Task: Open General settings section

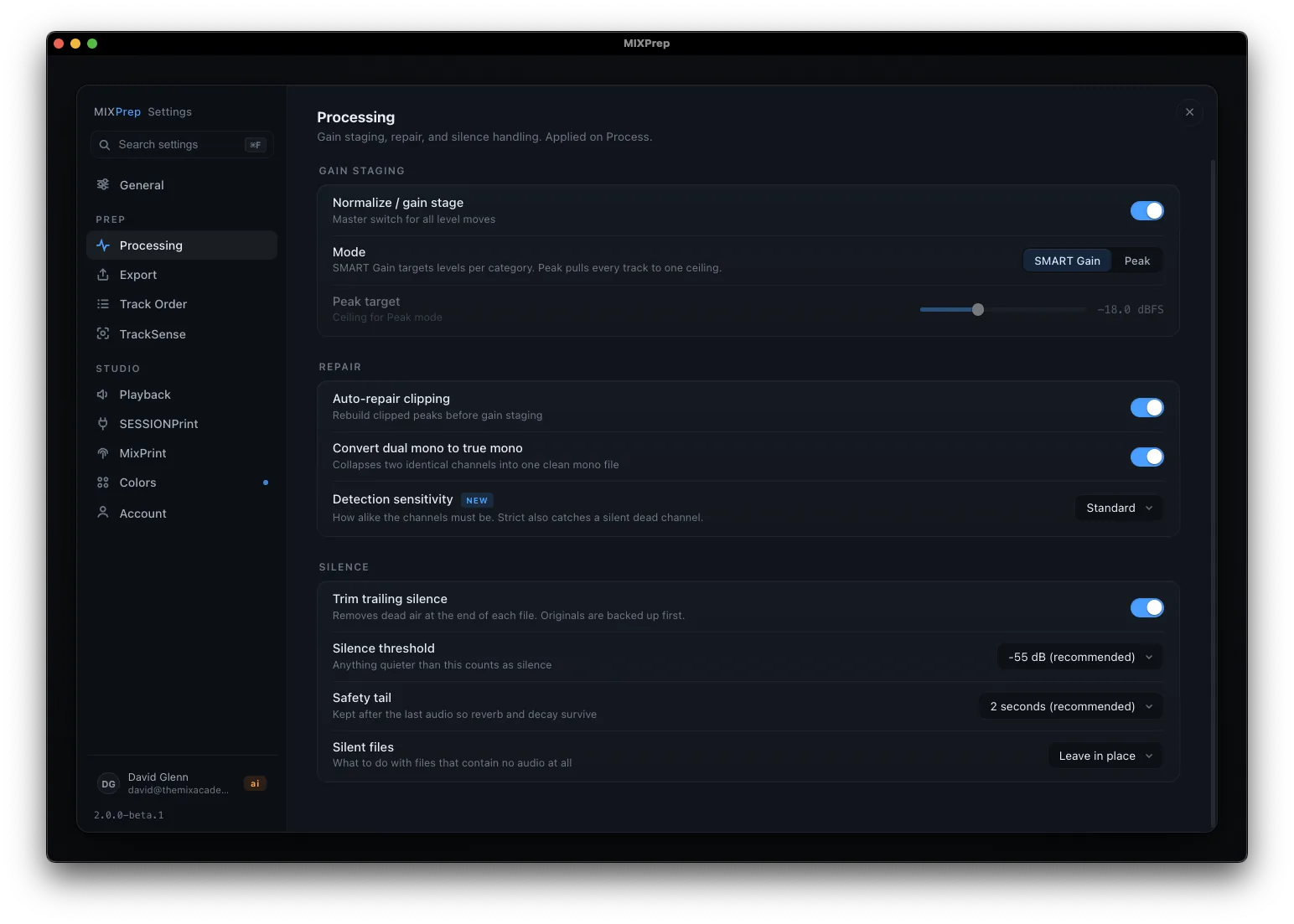Action: [182, 185]
